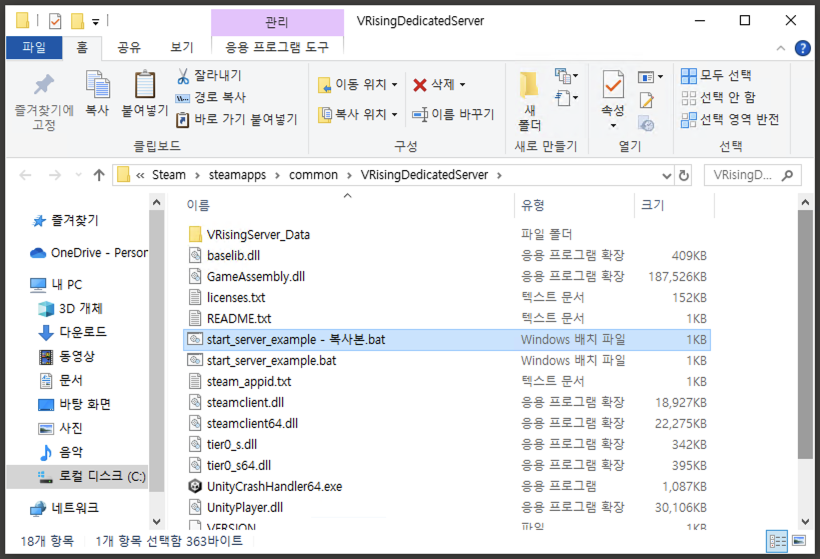Select 내 PC in the navigation pane

[56, 284]
